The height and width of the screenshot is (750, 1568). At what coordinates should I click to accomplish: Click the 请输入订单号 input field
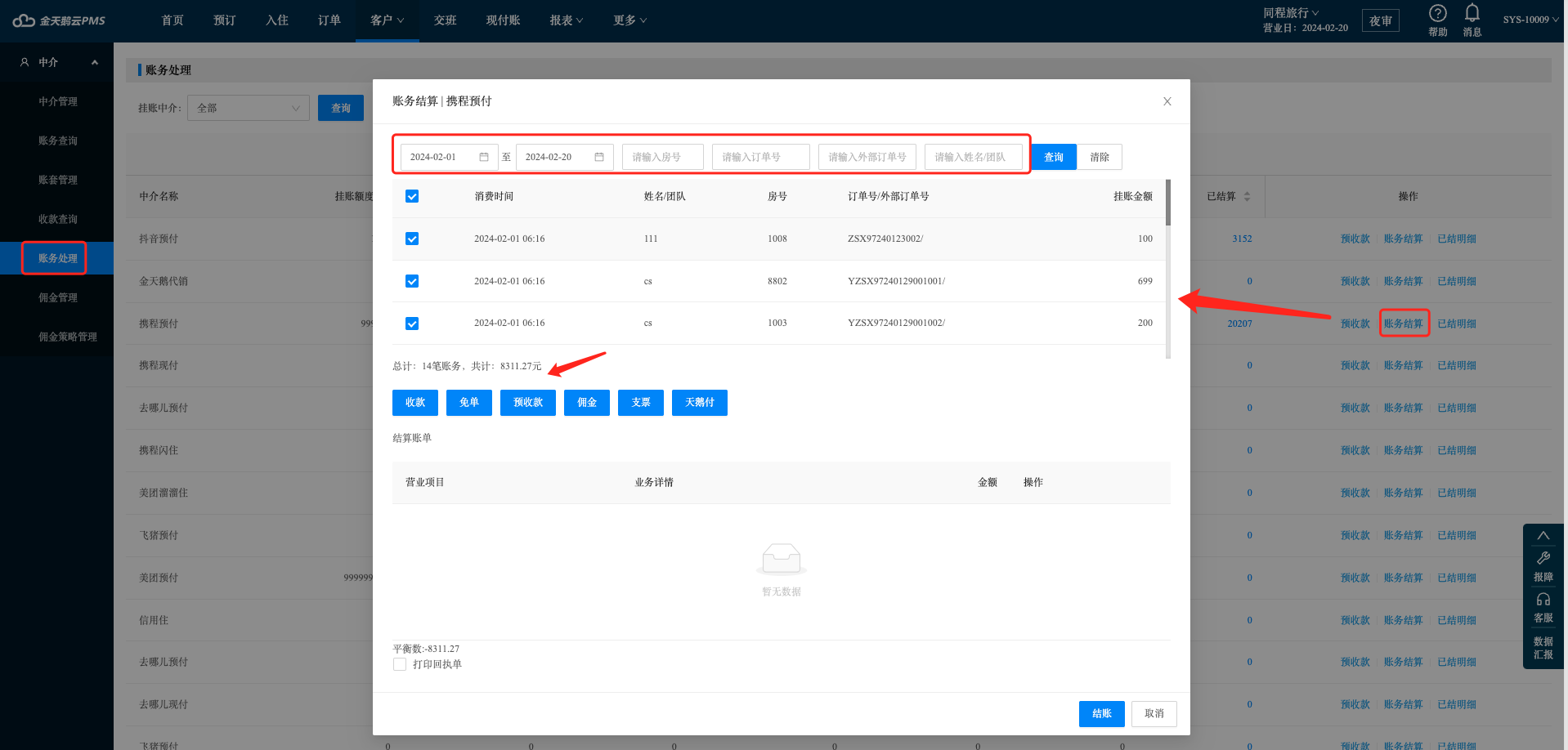pyautogui.click(x=761, y=157)
